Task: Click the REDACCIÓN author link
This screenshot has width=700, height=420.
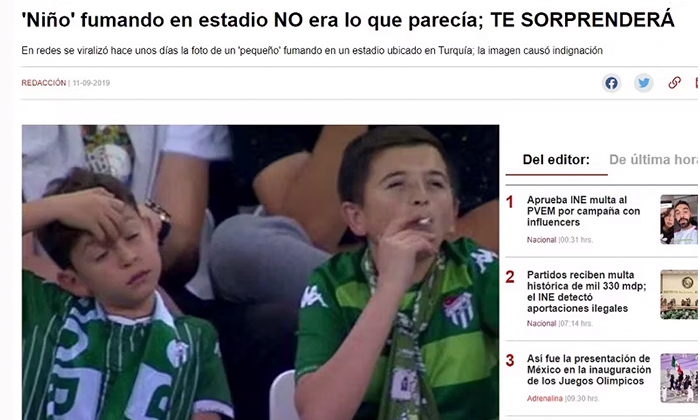Action: 44,83
